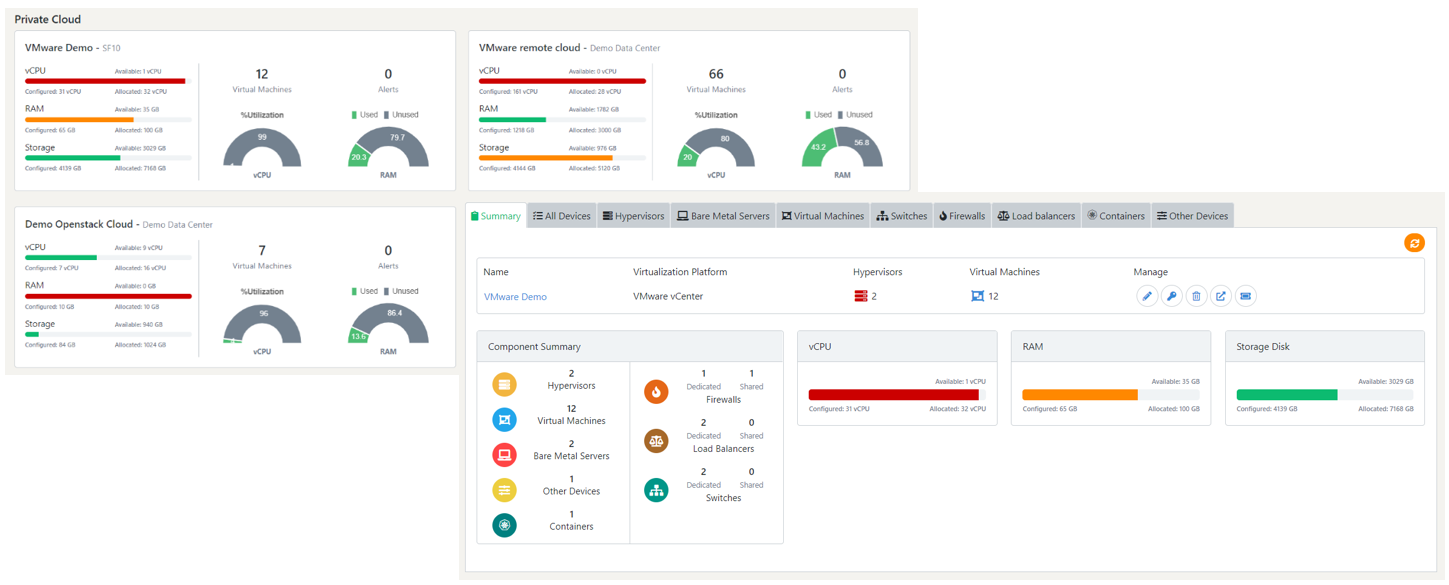Image resolution: width=1449 pixels, height=585 pixels.
Task: Click the red Bare Metal Servers component icon
Action: pyautogui.click(x=504, y=455)
